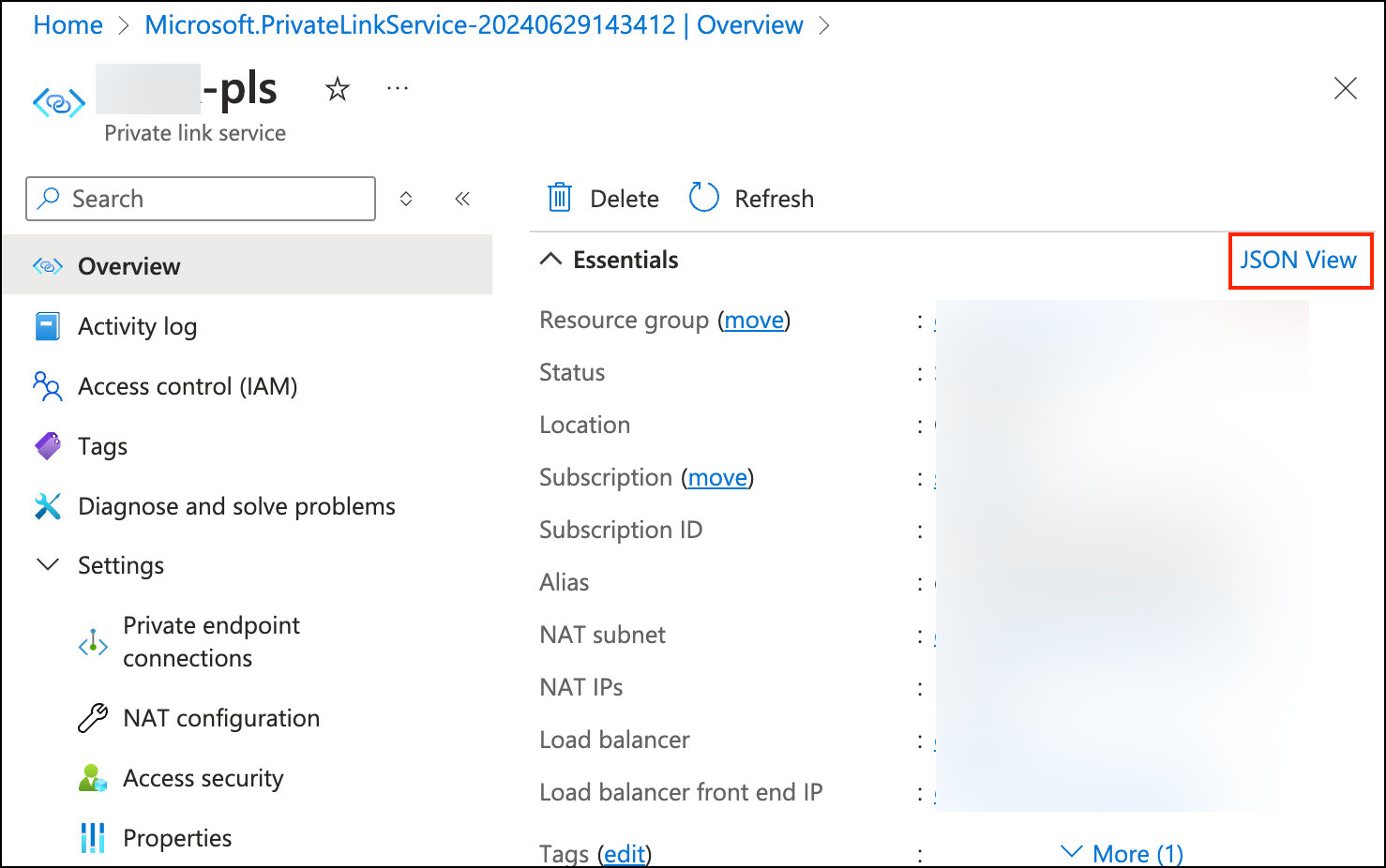Expand More tags
The image size is (1386, 868).
point(1122,852)
